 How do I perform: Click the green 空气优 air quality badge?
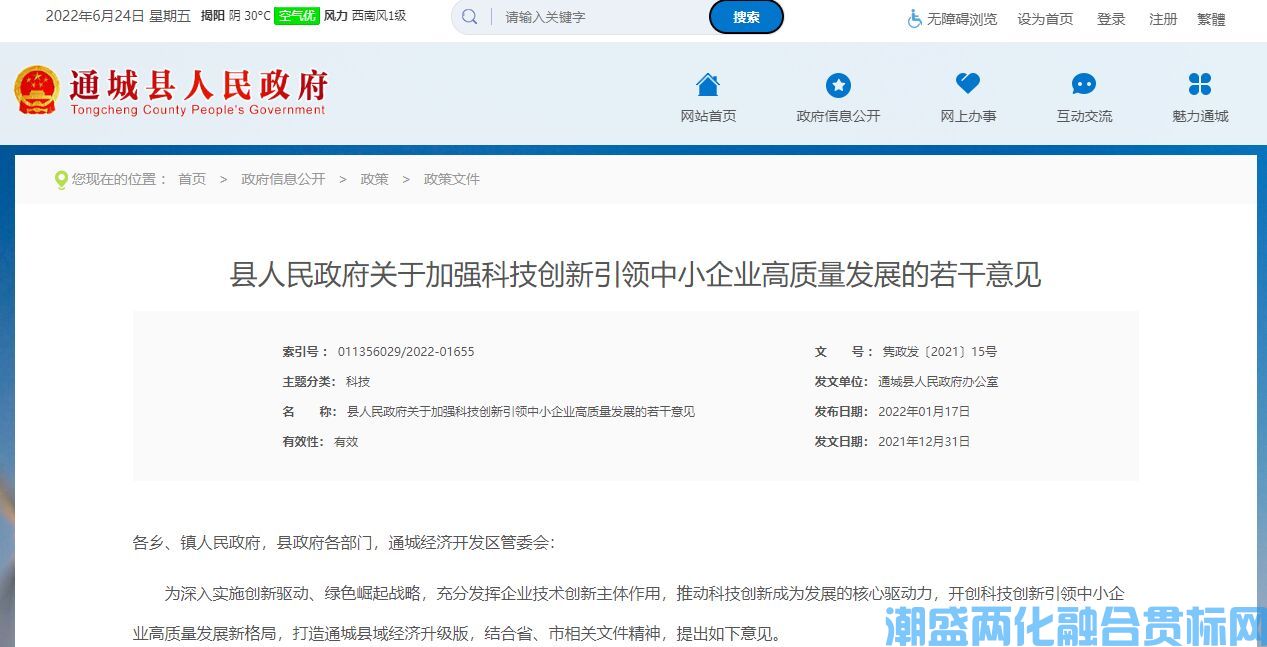pos(297,16)
